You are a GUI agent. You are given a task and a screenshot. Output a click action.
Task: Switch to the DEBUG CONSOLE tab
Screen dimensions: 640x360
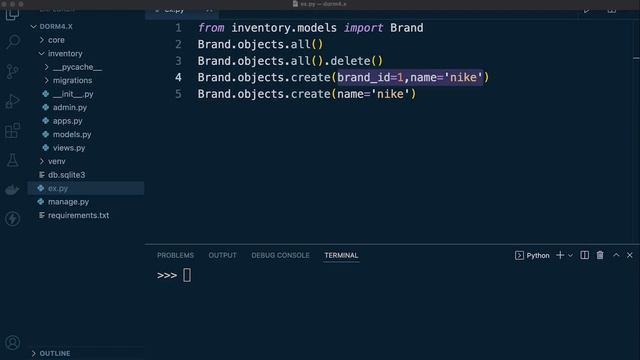pyautogui.click(x=280, y=256)
